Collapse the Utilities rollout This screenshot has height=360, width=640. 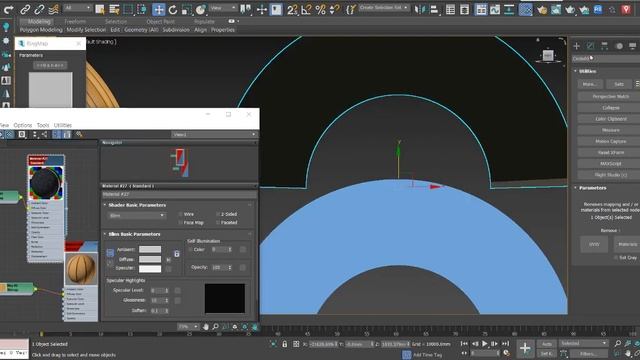pyautogui.click(x=576, y=71)
